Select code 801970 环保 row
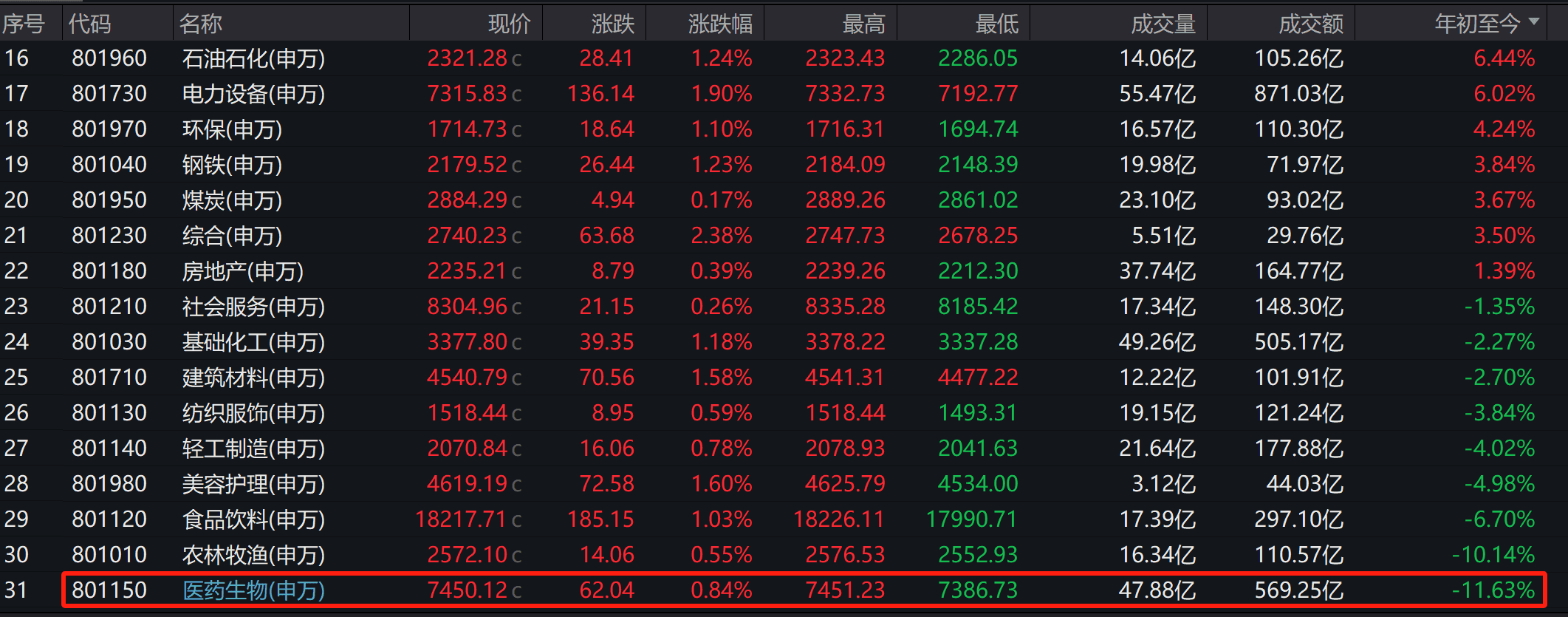This screenshot has width=1568, height=617. tap(784, 129)
